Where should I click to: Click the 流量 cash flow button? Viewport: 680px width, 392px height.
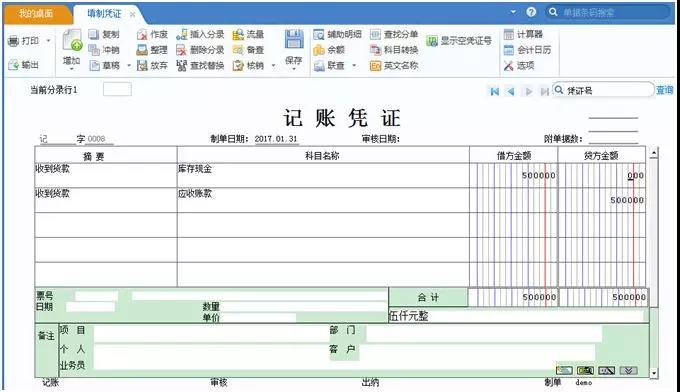point(248,34)
